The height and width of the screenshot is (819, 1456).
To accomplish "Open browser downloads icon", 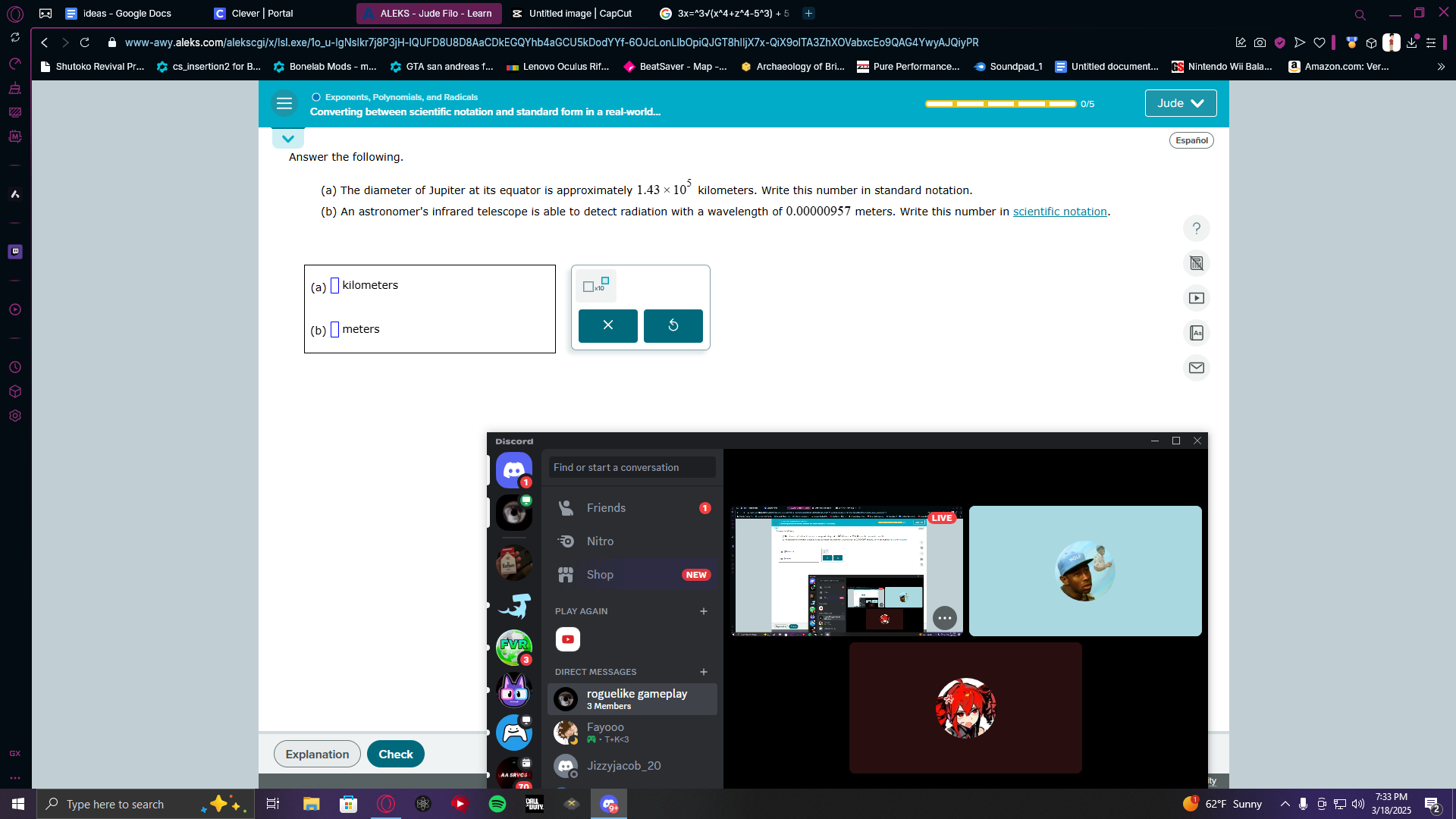I will tap(1411, 42).
